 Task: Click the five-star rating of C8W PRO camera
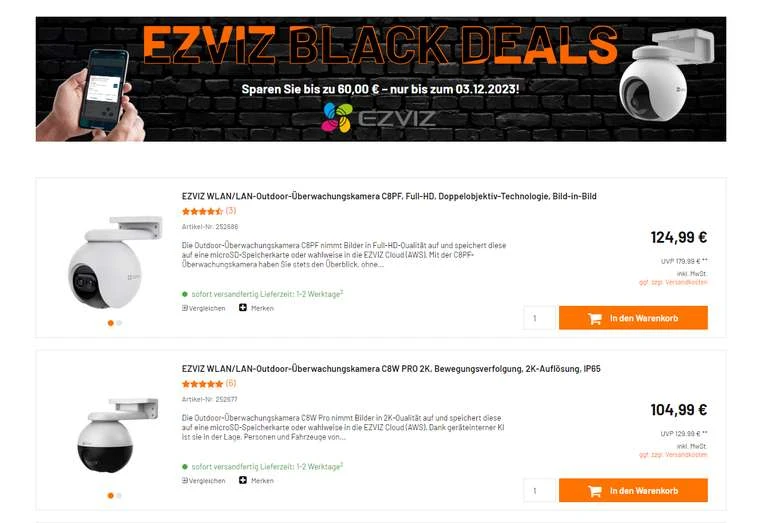click(202, 383)
